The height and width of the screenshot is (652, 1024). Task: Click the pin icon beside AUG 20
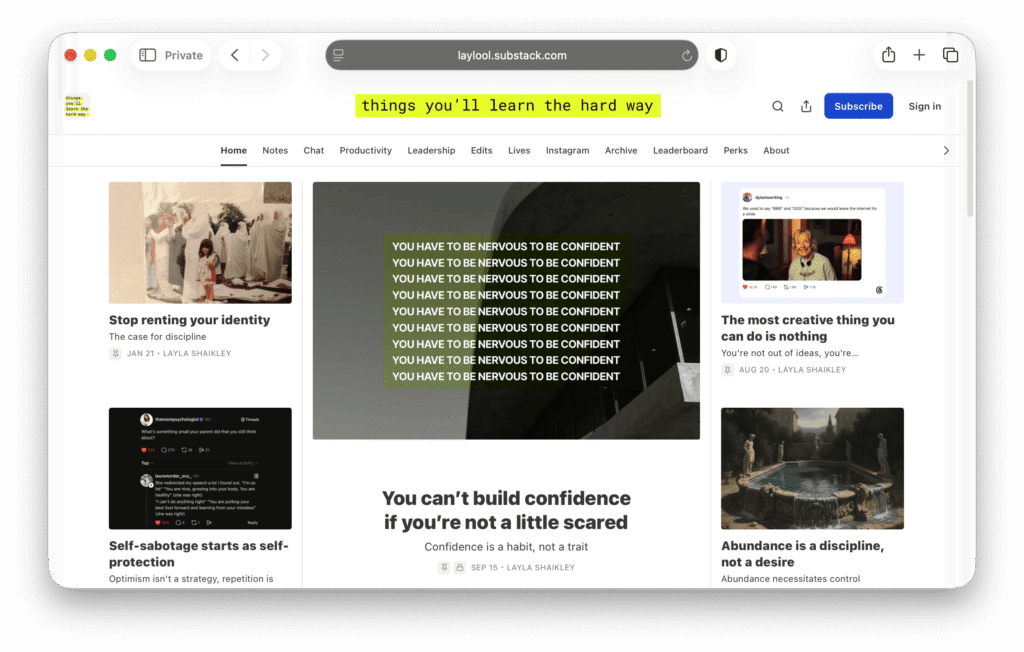(727, 370)
